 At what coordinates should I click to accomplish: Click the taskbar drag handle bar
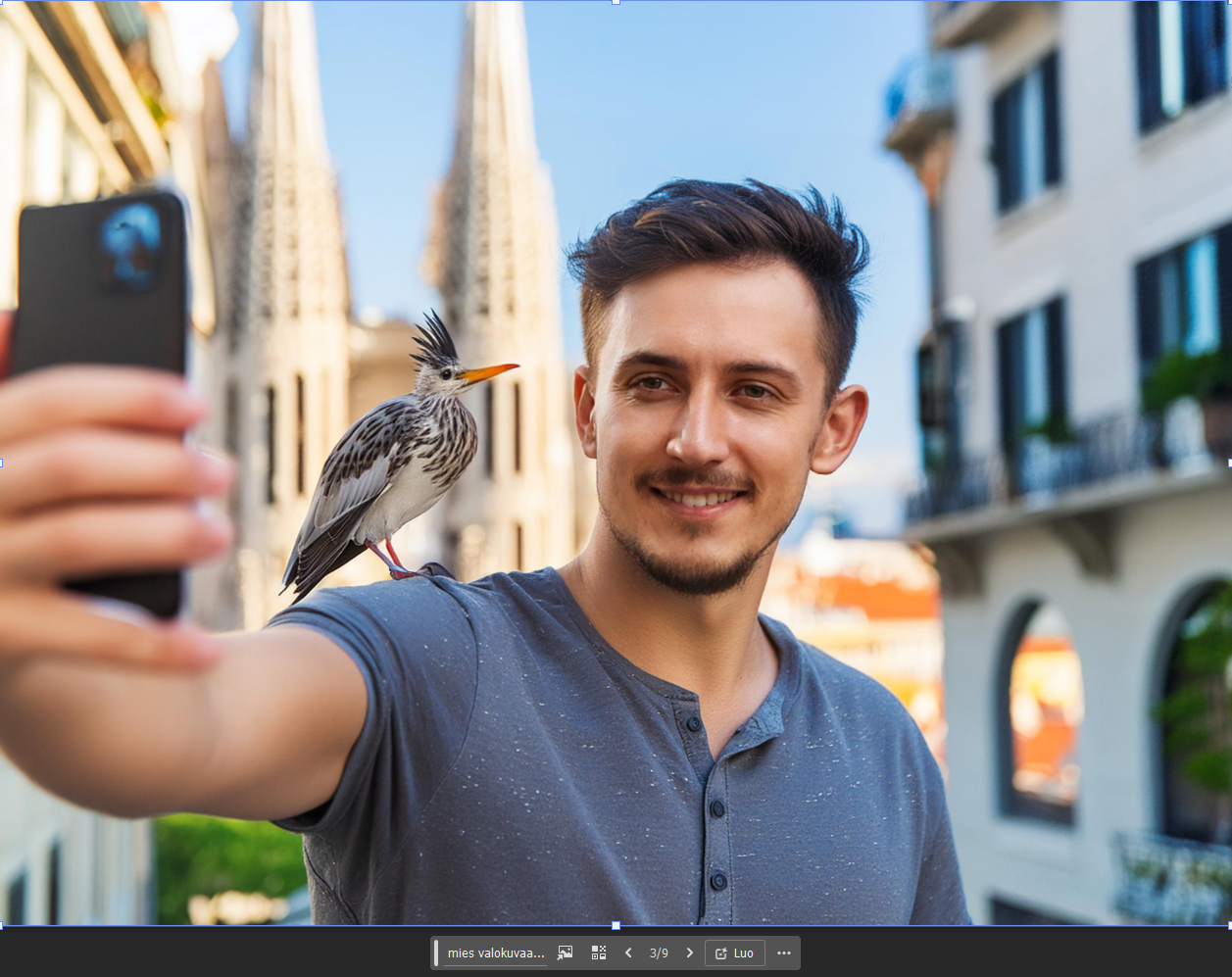coord(436,953)
